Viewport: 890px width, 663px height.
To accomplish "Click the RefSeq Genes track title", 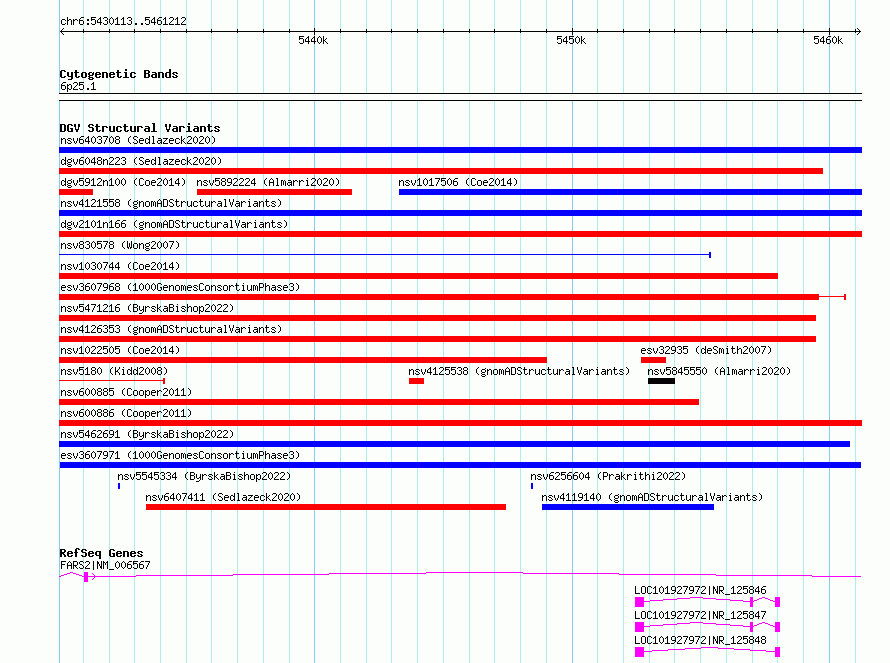I will [x=101, y=553].
